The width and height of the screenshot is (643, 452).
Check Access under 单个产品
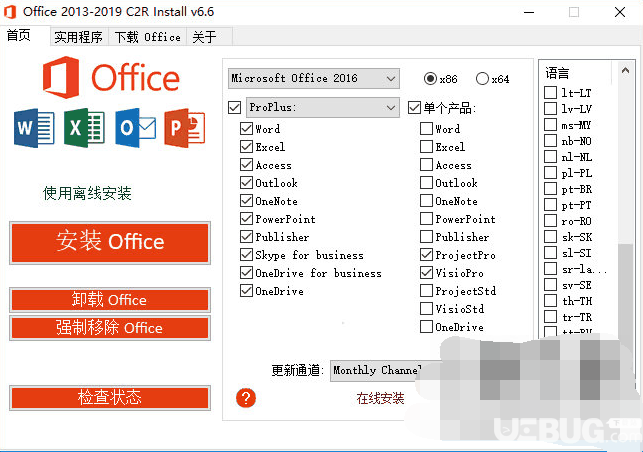[x=426, y=165]
